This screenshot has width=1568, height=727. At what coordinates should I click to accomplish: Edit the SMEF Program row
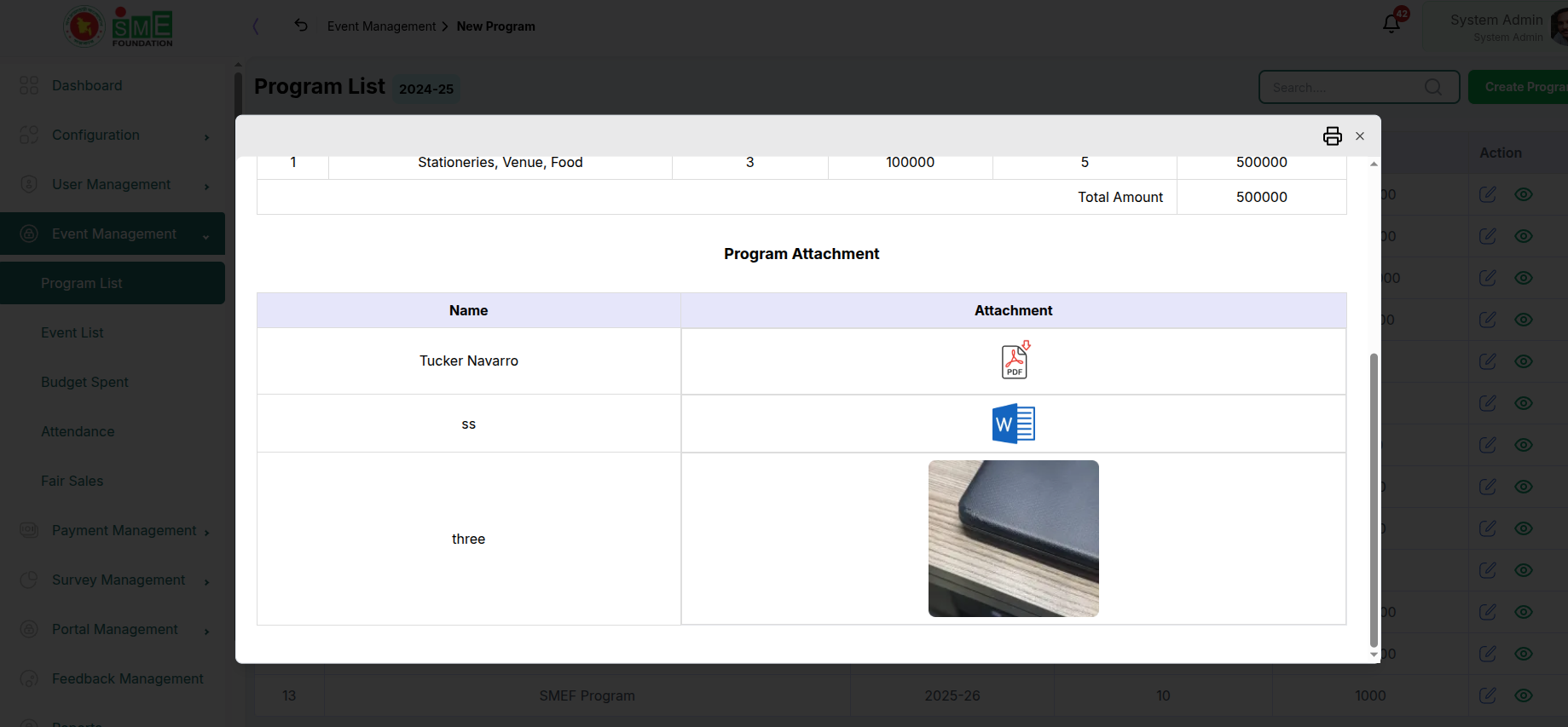(x=1488, y=695)
